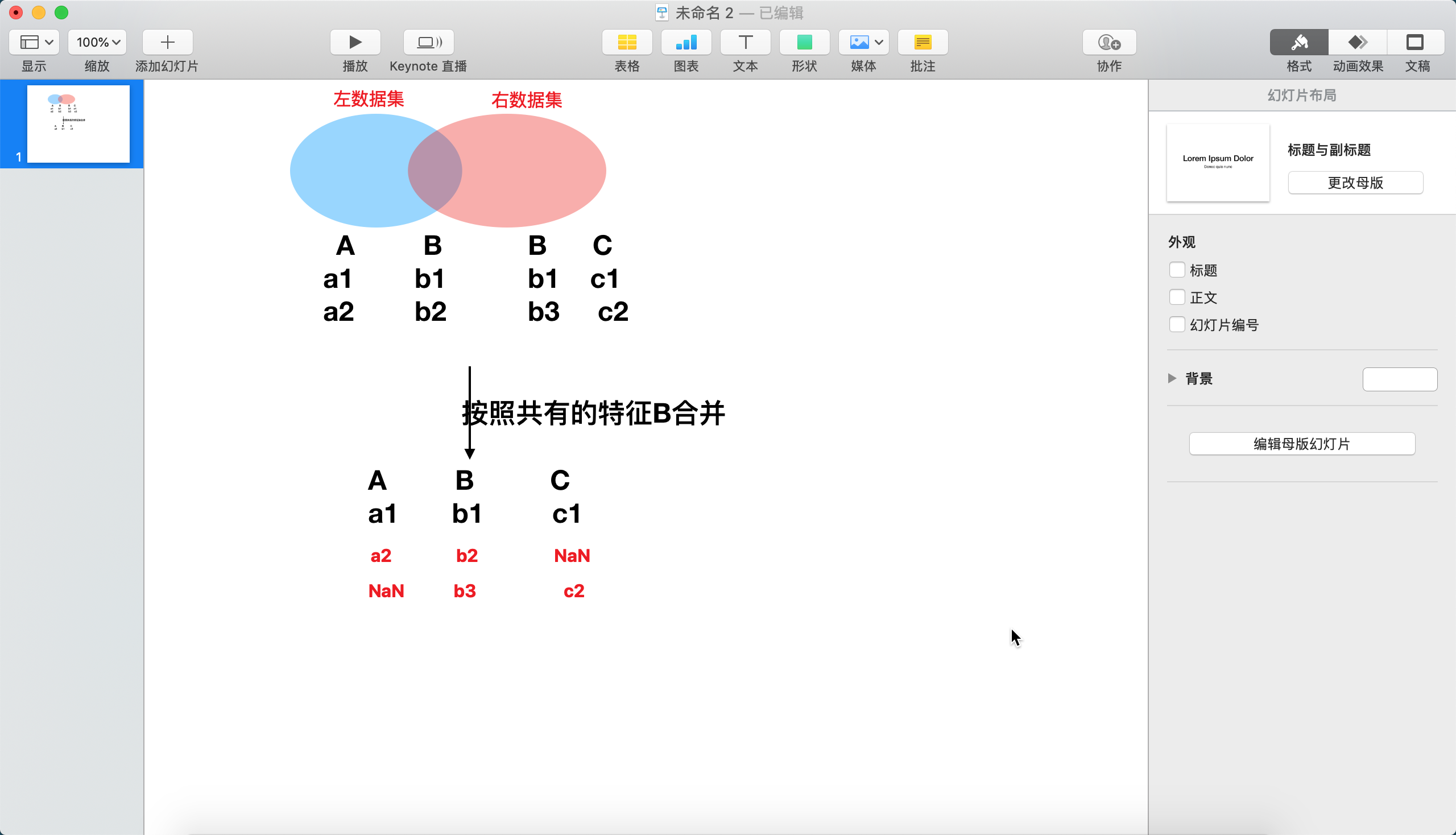Open Keynote Live broadcast icon
The width and height of the screenshot is (1456, 835).
coord(428,43)
